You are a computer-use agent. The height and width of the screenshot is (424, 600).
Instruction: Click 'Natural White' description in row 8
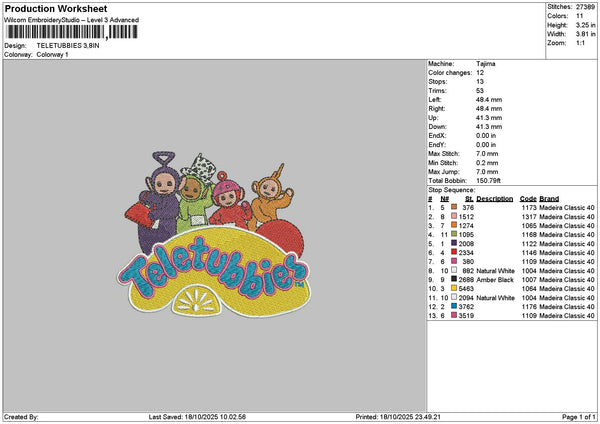pyautogui.click(x=496, y=271)
